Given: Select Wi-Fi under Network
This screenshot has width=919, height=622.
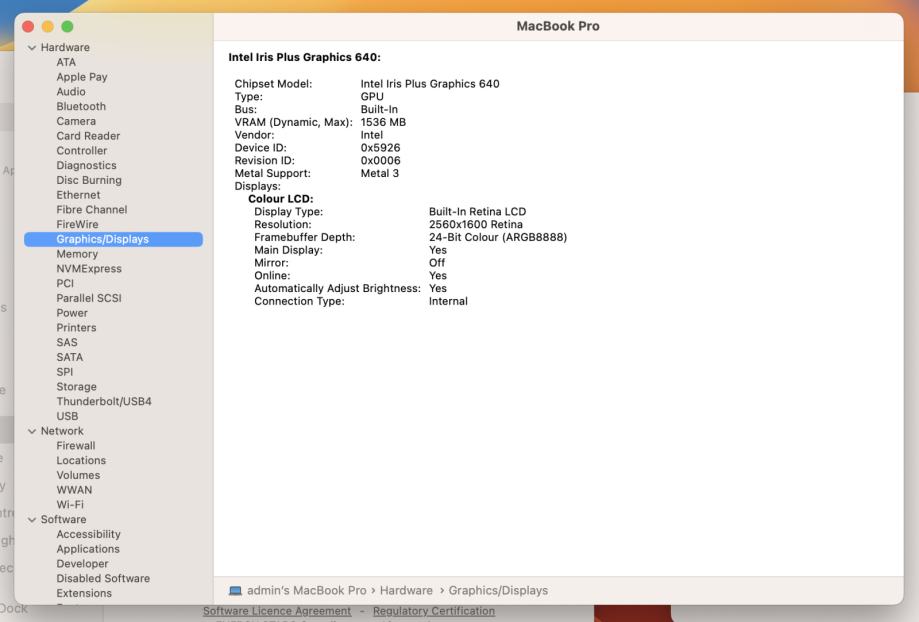Looking at the screenshot, I should click(x=70, y=504).
